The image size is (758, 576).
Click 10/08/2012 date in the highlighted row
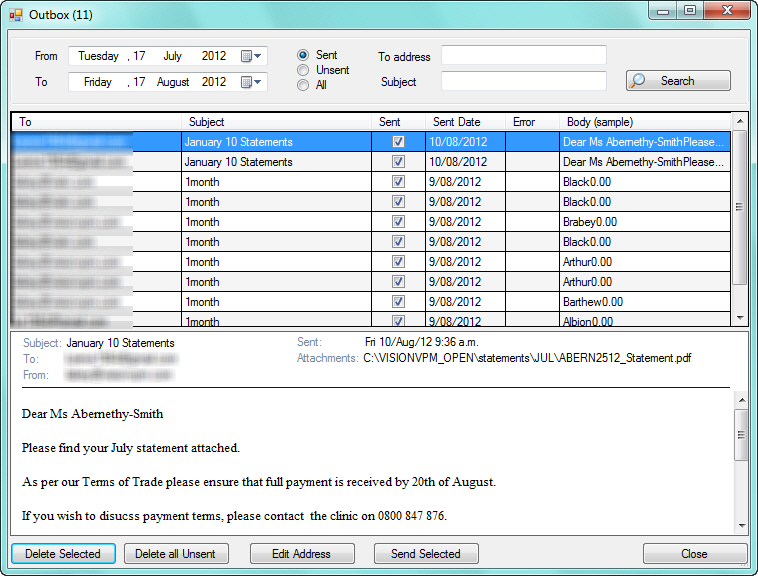click(465, 142)
